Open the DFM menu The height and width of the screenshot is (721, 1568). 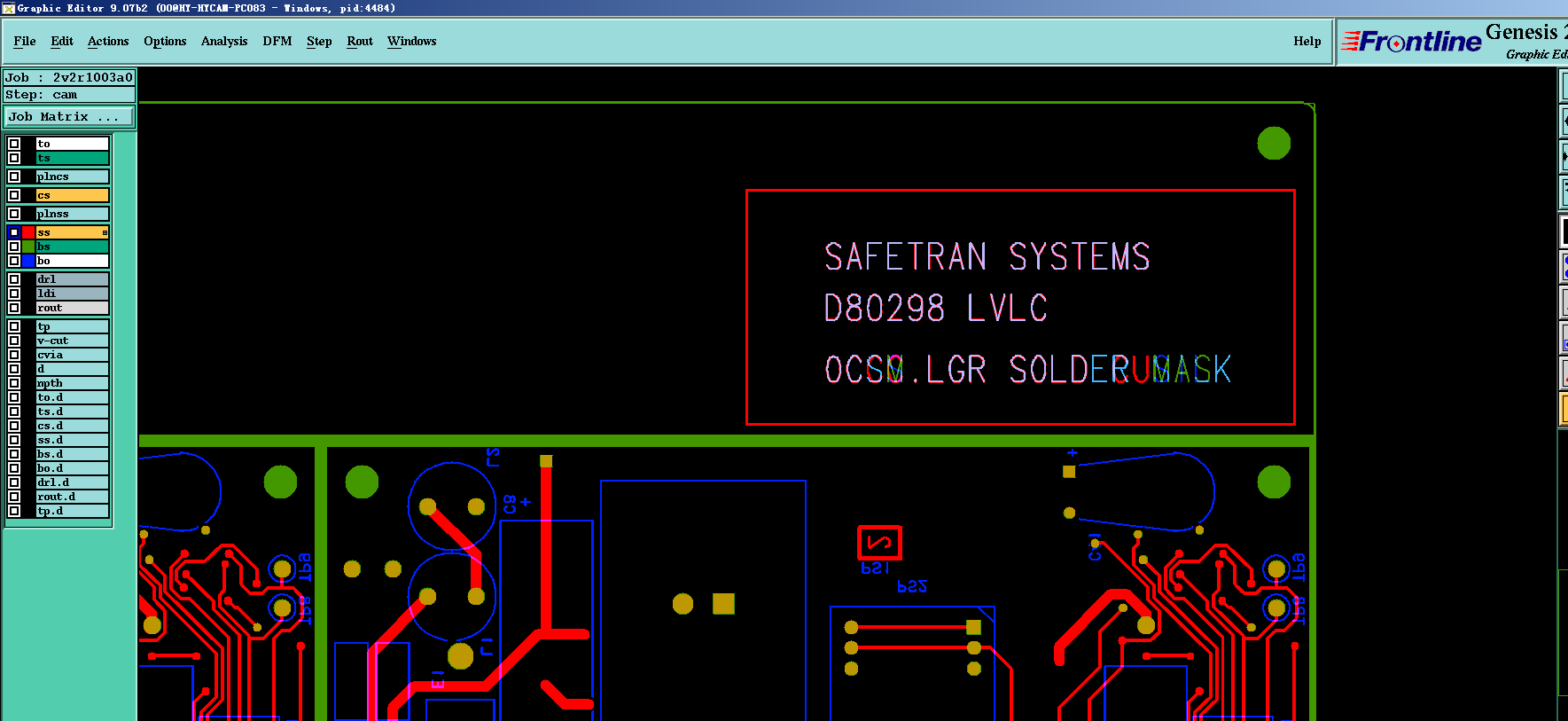[x=277, y=41]
